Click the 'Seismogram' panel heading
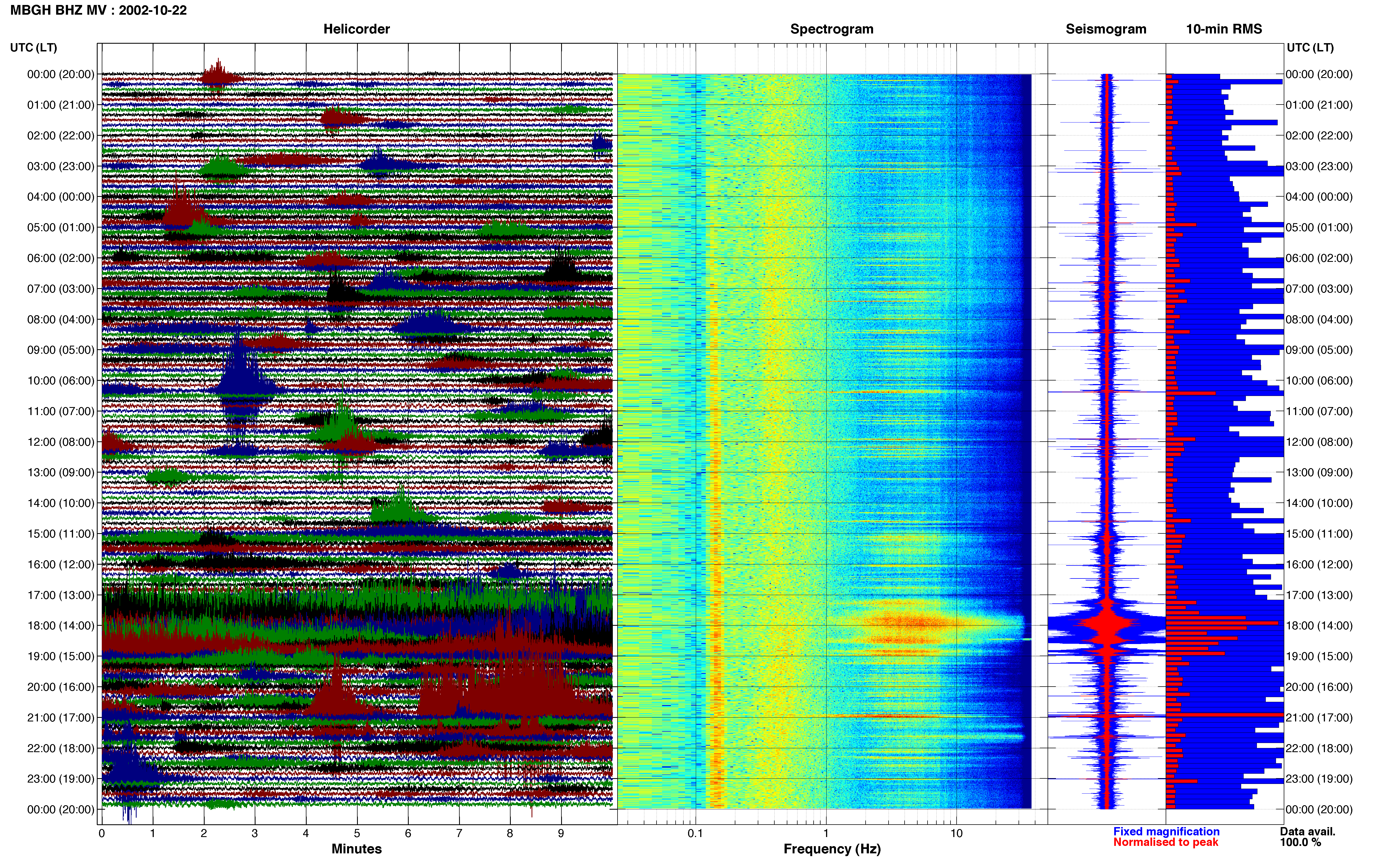Screen dimensions: 1388x868 (1106, 29)
